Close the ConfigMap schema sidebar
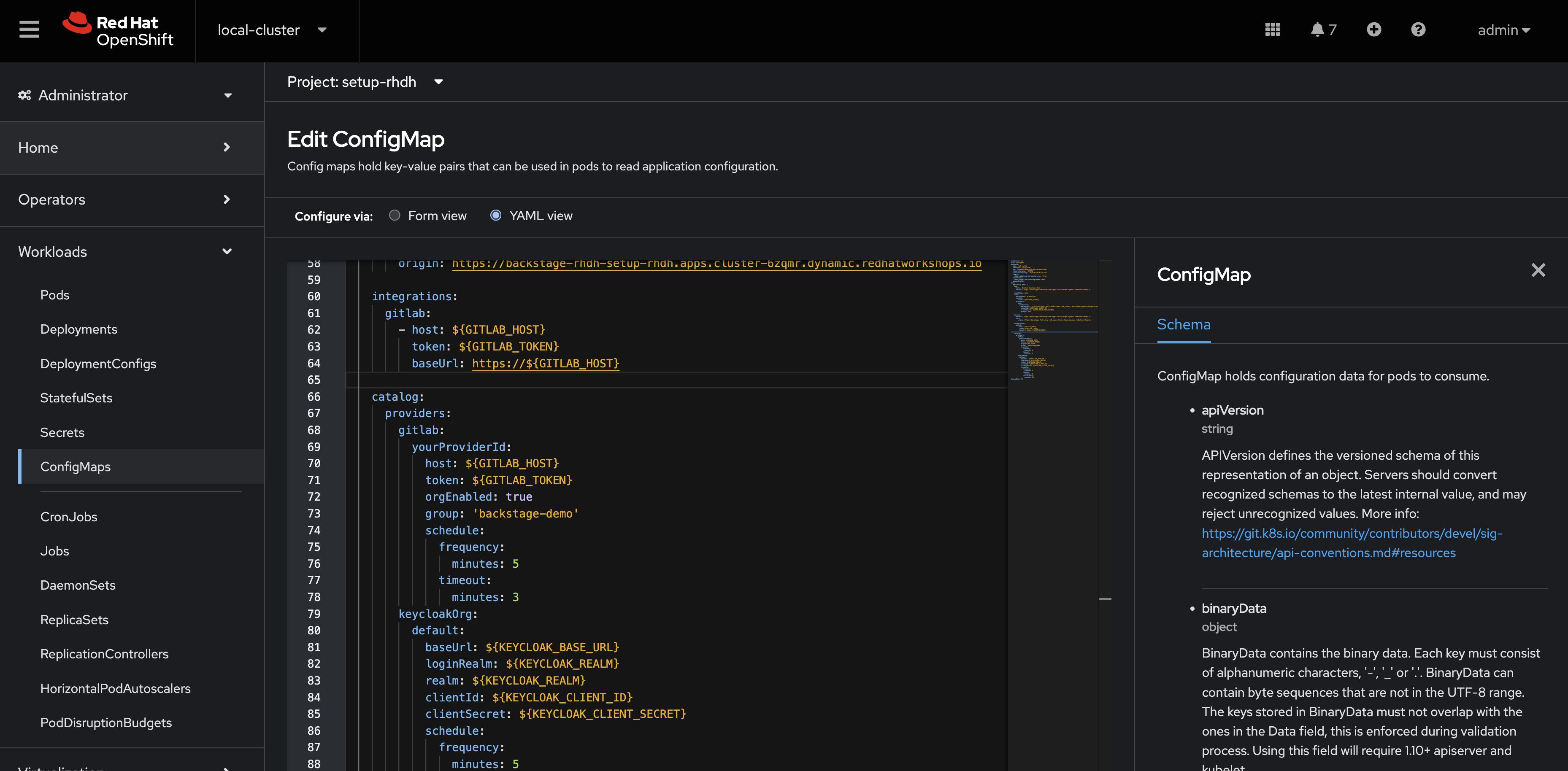1568x771 pixels. click(x=1538, y=270)
